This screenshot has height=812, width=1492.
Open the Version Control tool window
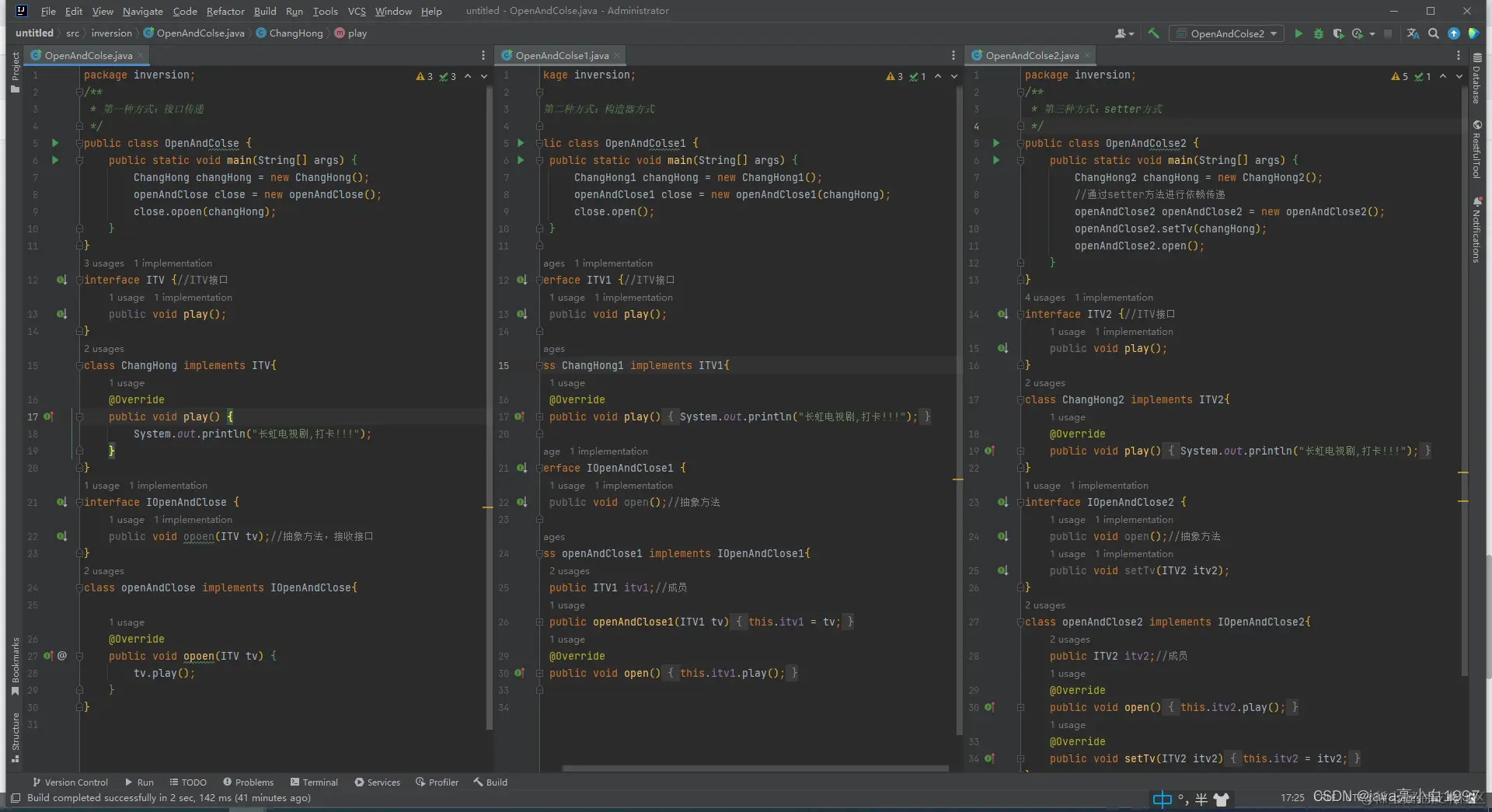coord(70,782)
